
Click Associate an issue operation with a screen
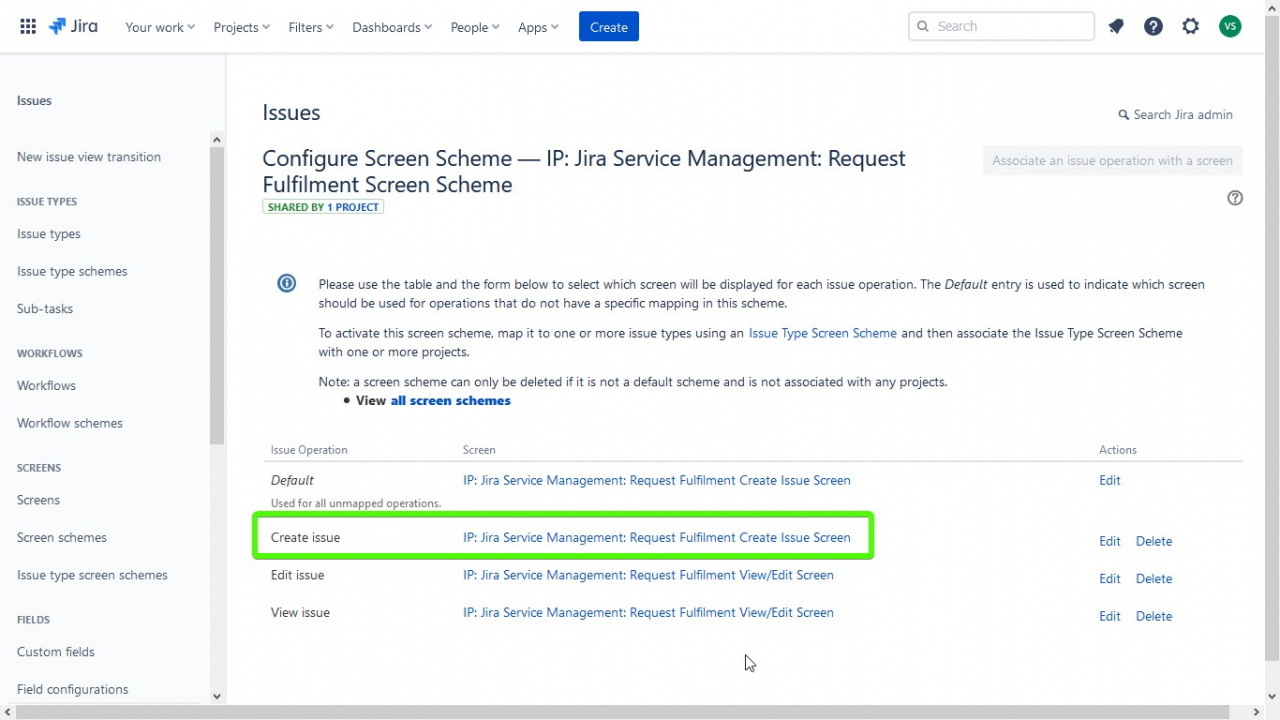(1112, 161)
